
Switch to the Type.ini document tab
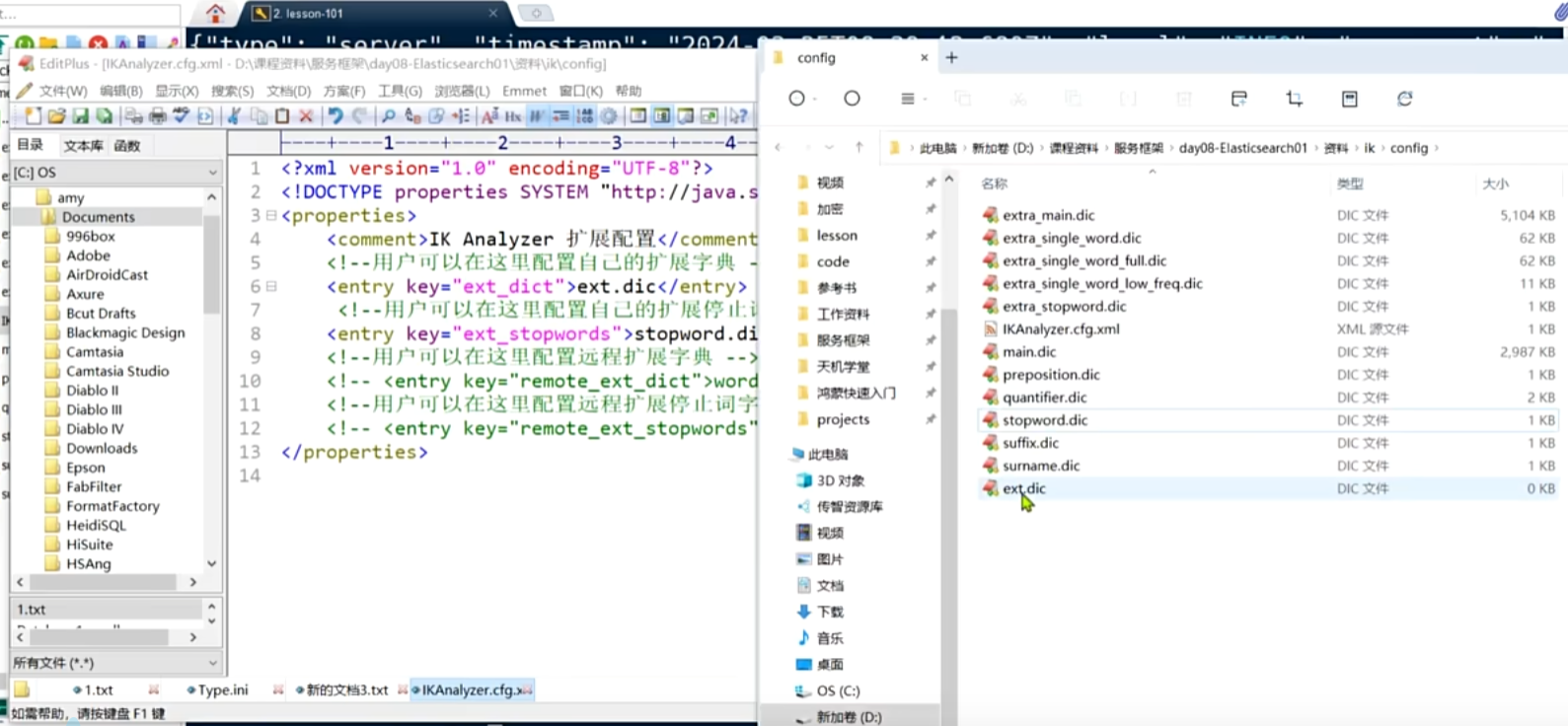(x=223, y=690)
